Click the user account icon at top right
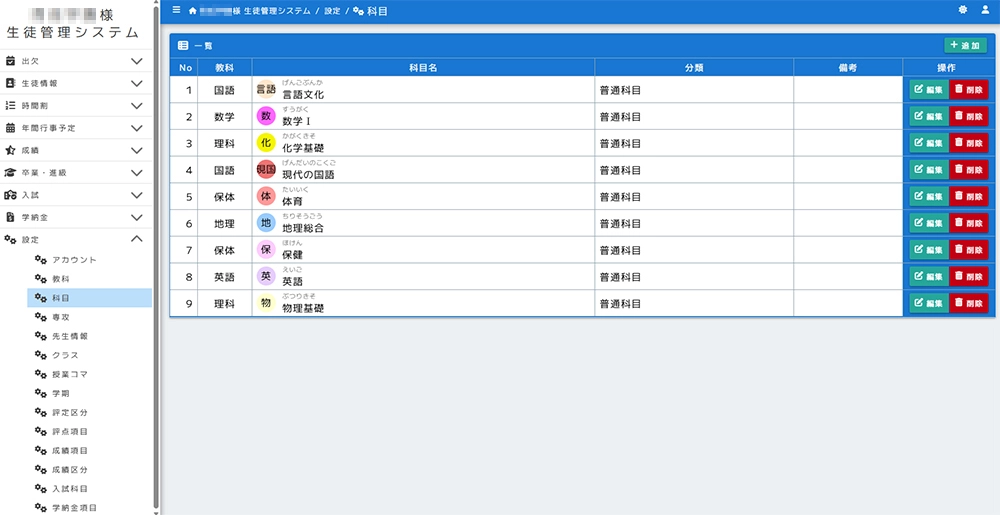Viewport: 1000px width, 515px height. pyautogui.click(x=987, y=10)
